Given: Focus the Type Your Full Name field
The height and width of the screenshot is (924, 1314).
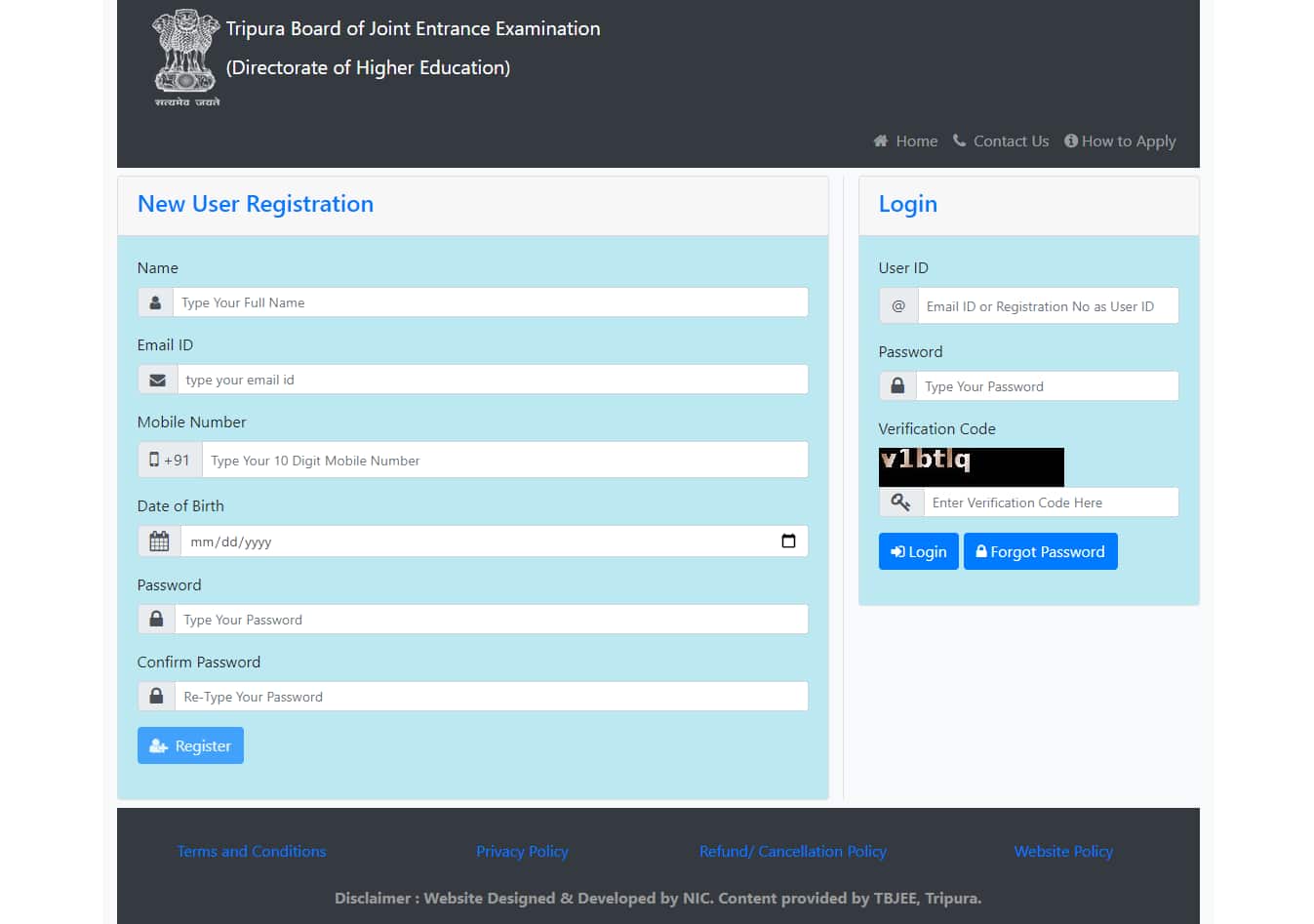Looking at the screenshot, I should 491,302.
